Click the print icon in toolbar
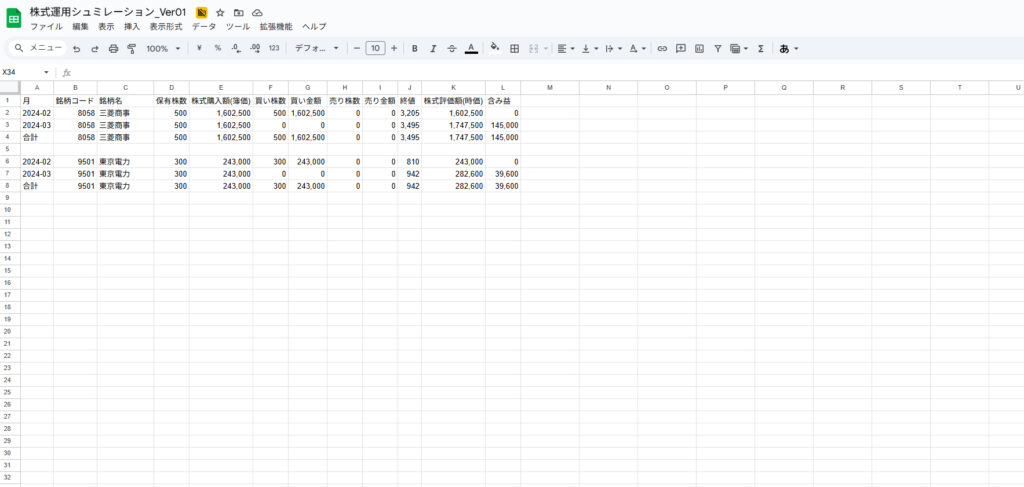Screen dimensions: 1024x487 click(x=113, y=48)
